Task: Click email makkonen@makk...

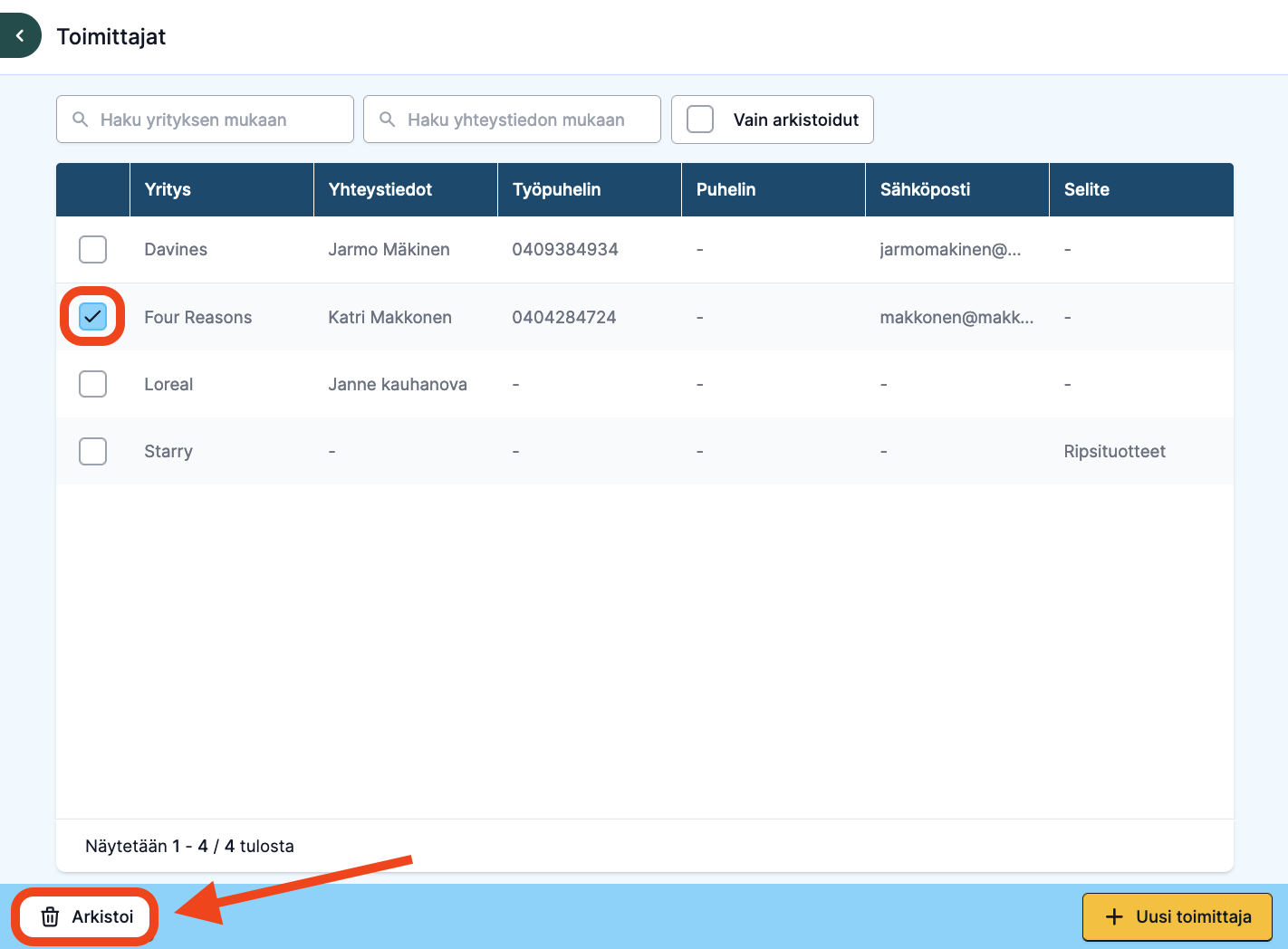Action: 956,317
